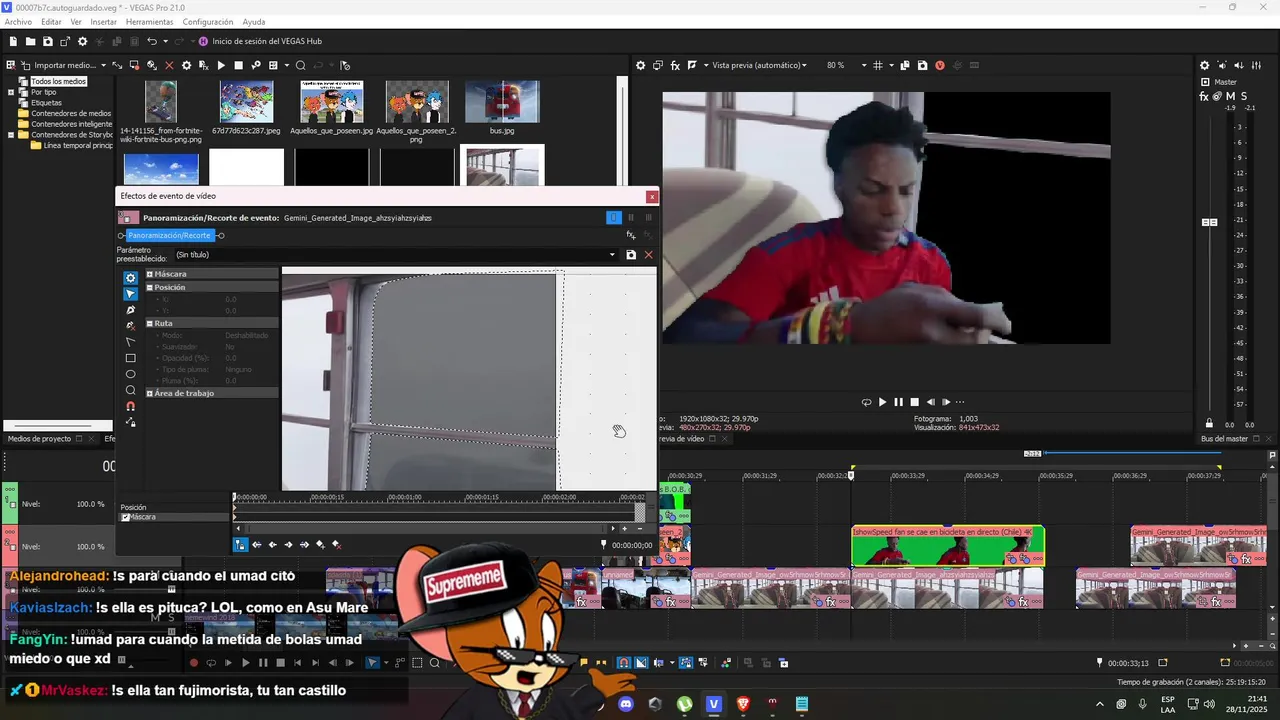1280x720 pixels.
Task: Go to previous keyframe in pan/crop
Action: [x=273, y=545]
